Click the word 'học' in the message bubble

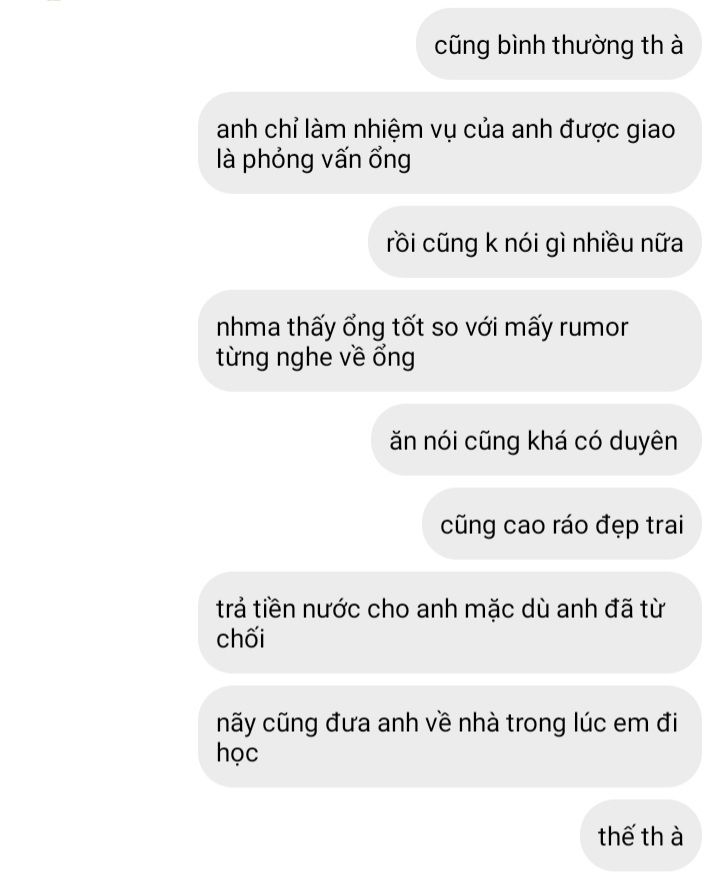[237, 753]
